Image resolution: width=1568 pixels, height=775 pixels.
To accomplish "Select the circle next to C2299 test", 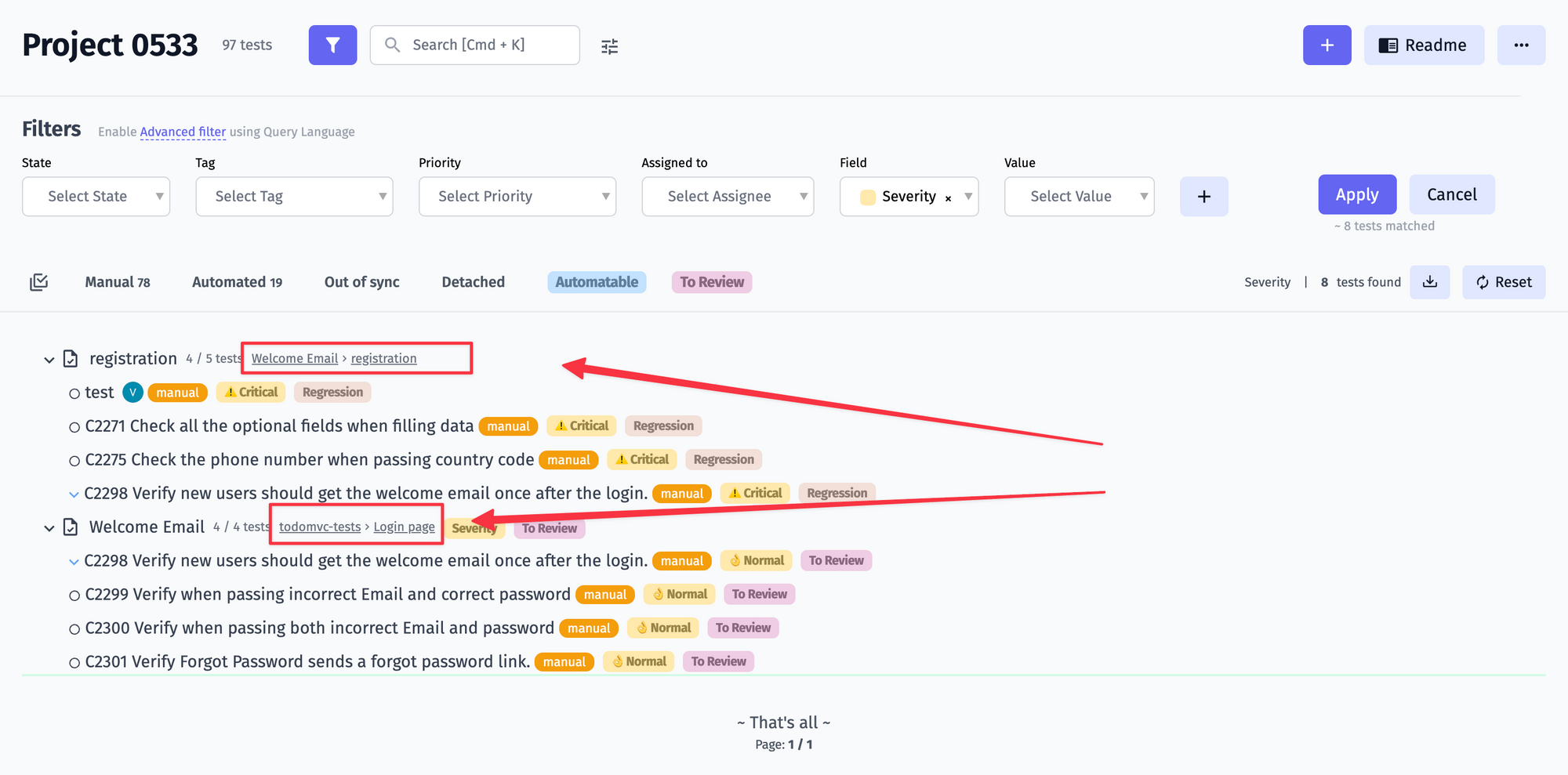I will click(74, 596).
